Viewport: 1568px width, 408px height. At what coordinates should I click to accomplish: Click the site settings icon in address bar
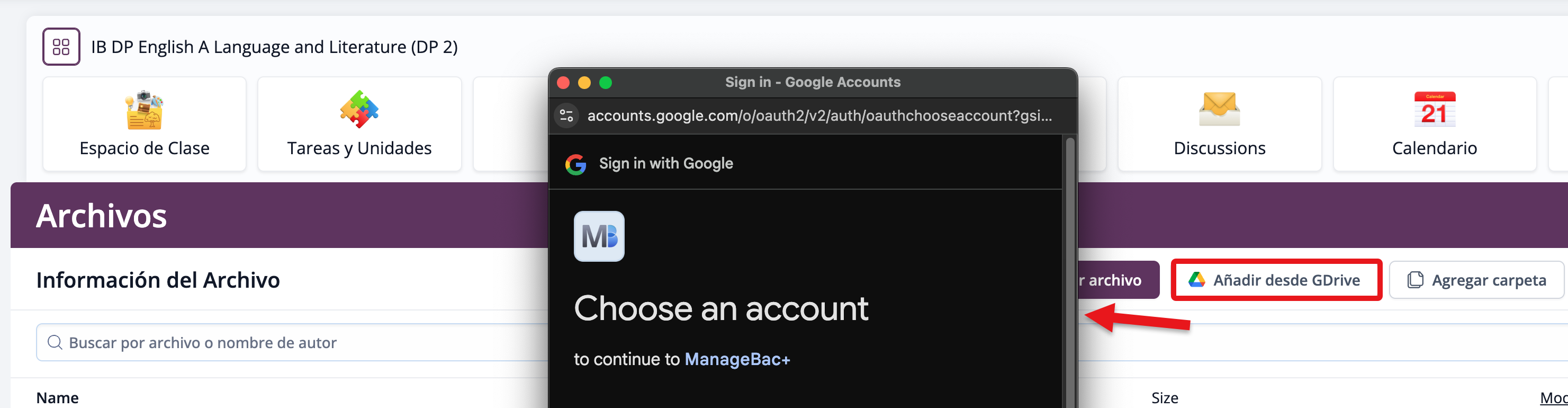(567, 116)
